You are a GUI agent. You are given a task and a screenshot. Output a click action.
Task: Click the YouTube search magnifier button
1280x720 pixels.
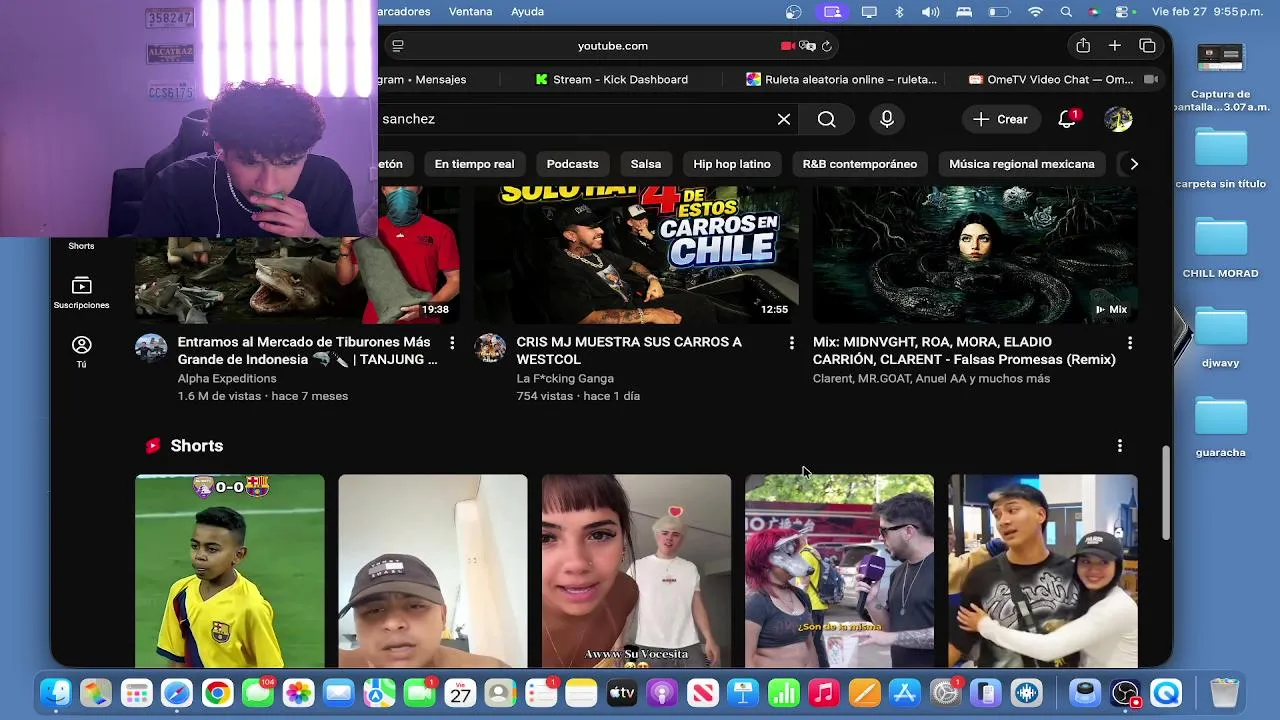click(826, 119)
